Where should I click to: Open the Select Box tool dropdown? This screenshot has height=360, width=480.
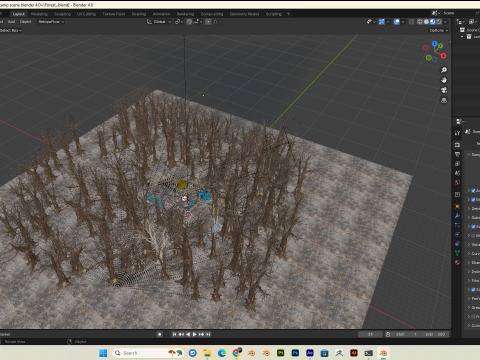click(x=10, y=30)
